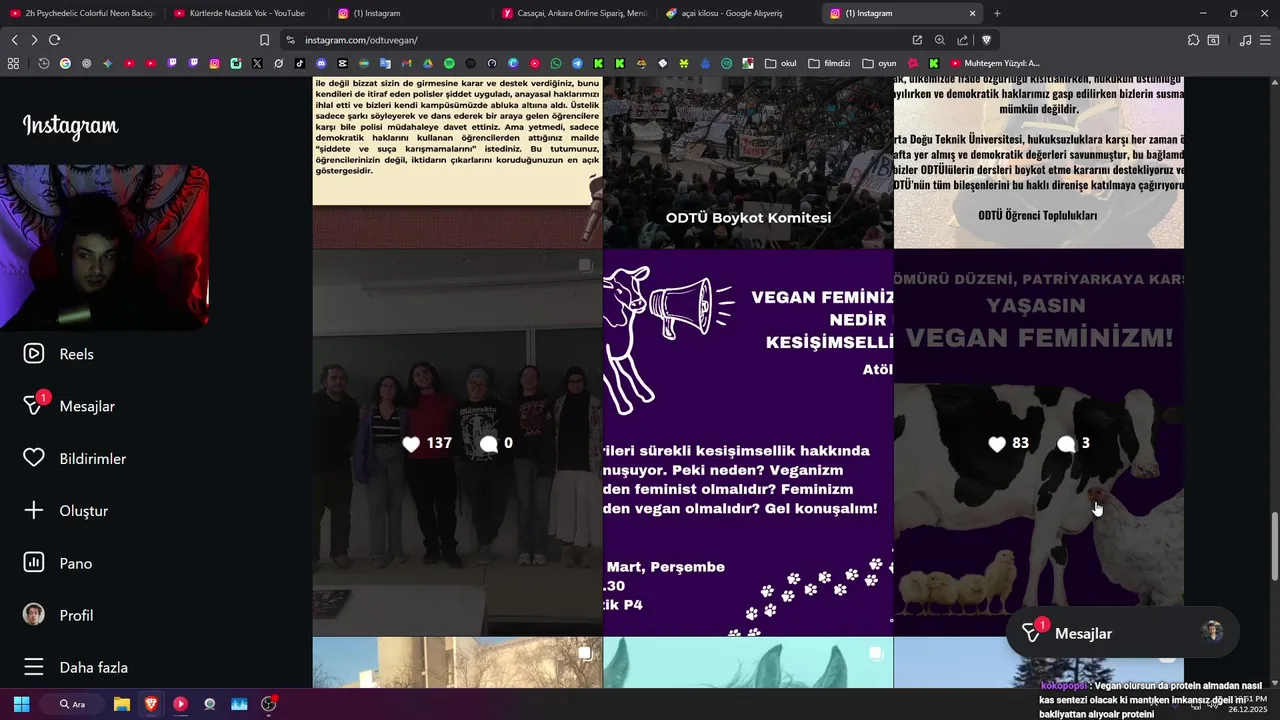Click the zoom magnifier in address bar
The image size is (1280, 720).
point(940,40)
